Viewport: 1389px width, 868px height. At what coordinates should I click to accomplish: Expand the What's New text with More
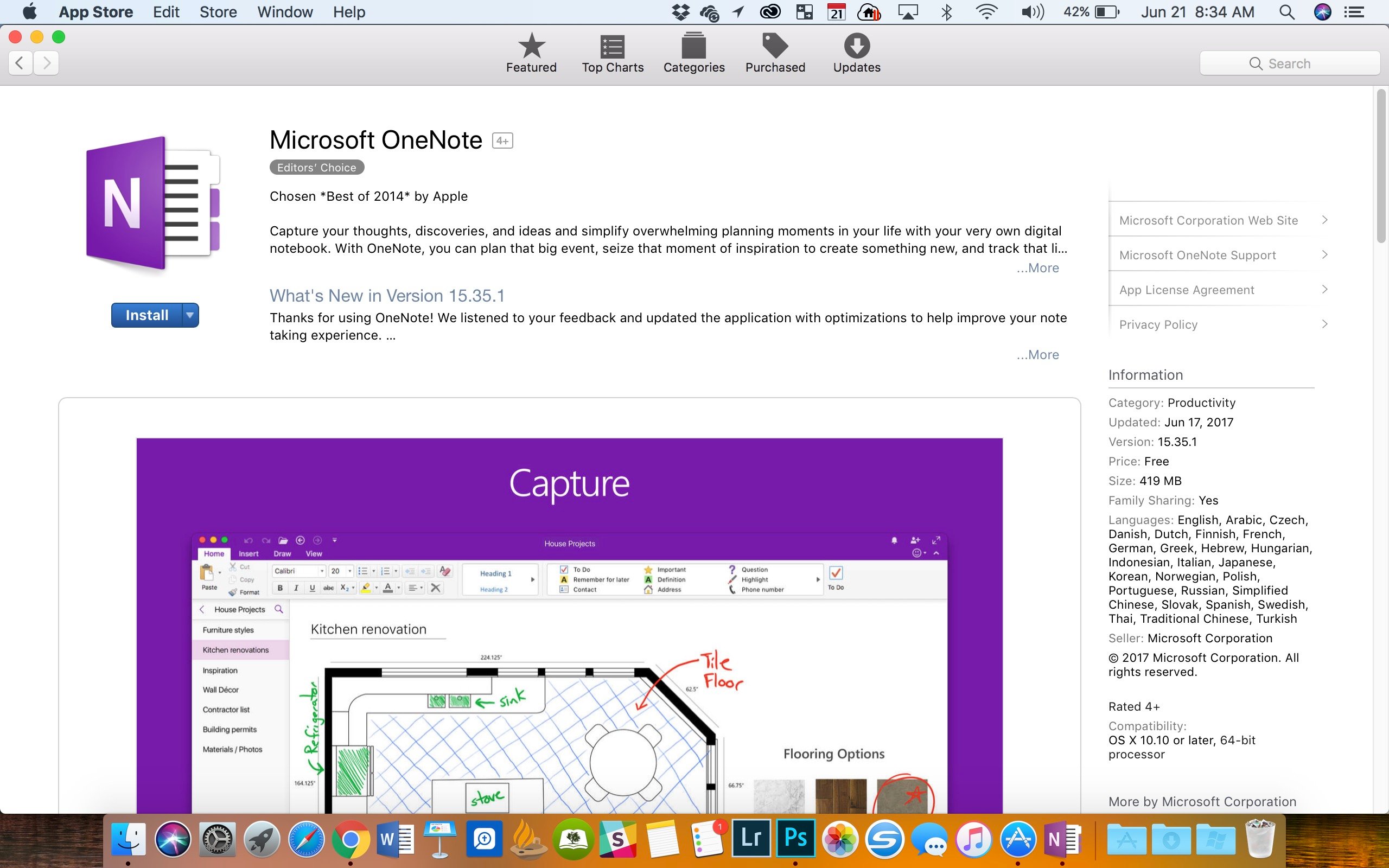coord(1038,355)
